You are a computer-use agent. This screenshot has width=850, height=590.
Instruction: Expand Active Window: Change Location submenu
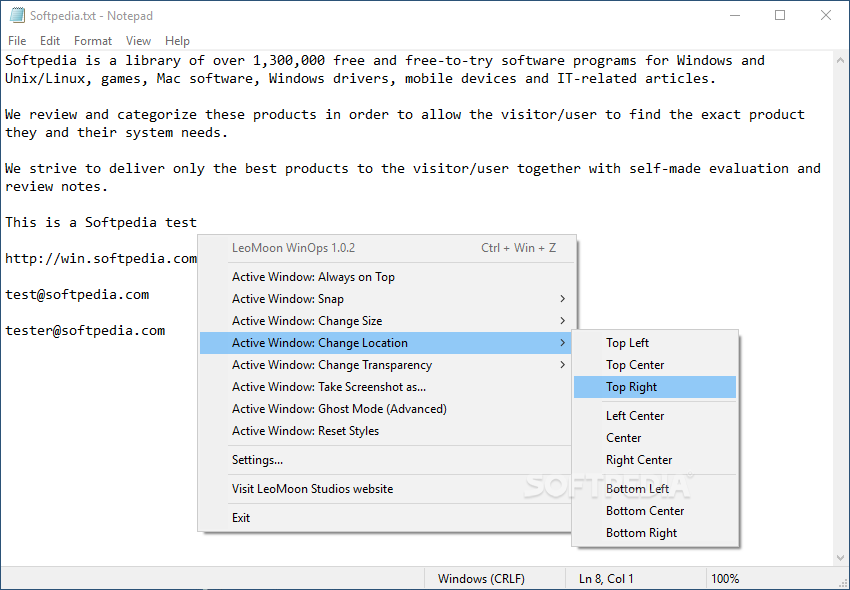pos(385,343)
